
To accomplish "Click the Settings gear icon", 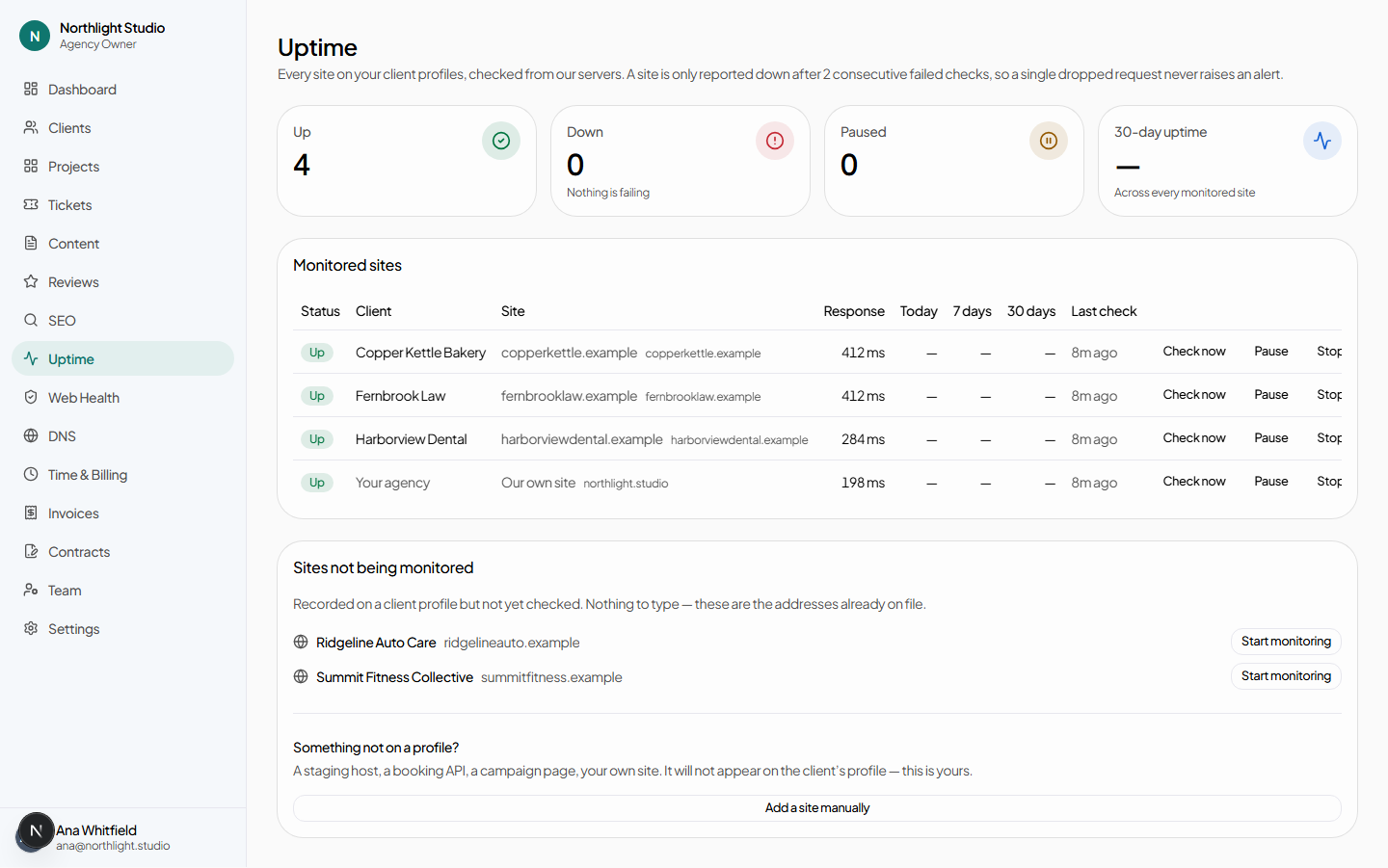I will point(31,628).
